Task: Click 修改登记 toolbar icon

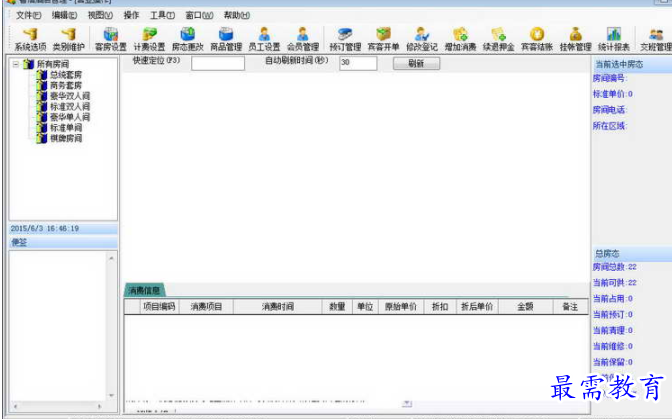Action: pyautogui.click(x=422, y=39)
